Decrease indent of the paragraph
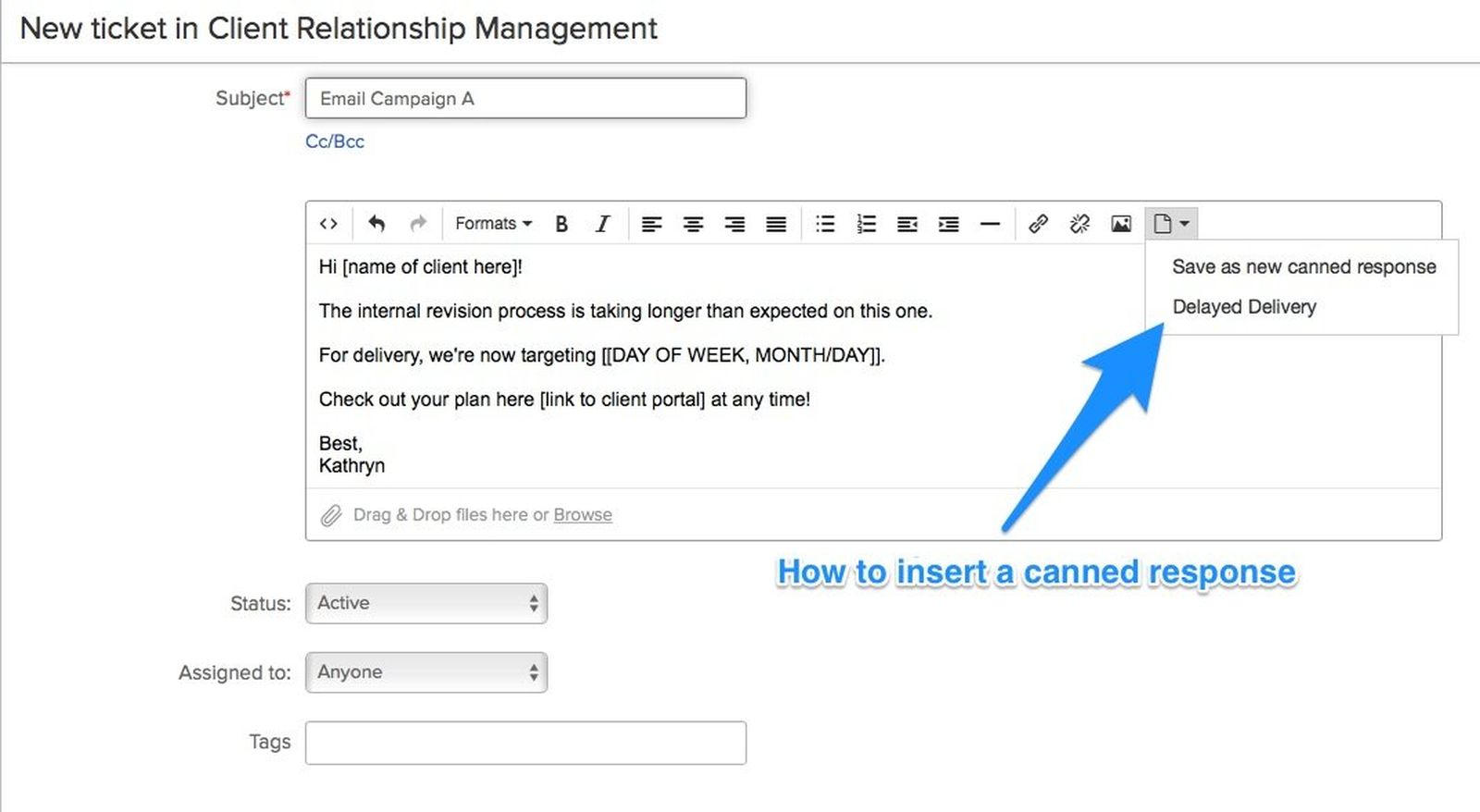Screen dimensions: 1480x812 [x=907, y=224]
